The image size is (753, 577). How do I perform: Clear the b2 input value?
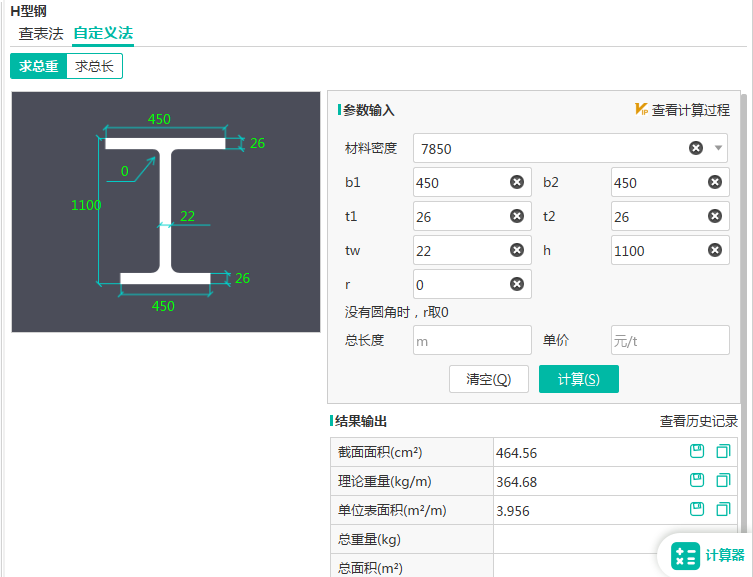pyautogui.click(x=715, y=182)
